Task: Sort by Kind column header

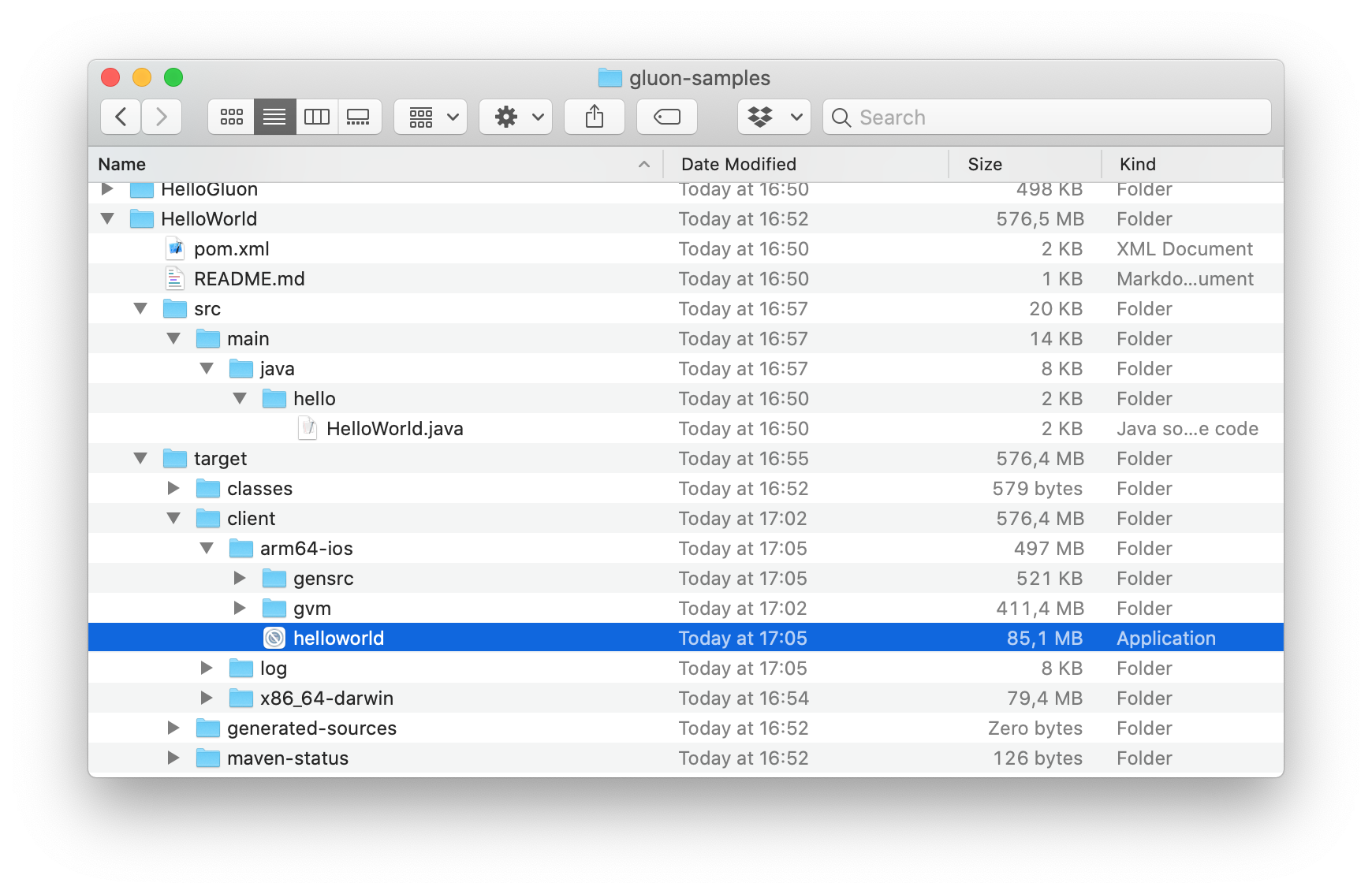Action: (x=1192, y=164)
